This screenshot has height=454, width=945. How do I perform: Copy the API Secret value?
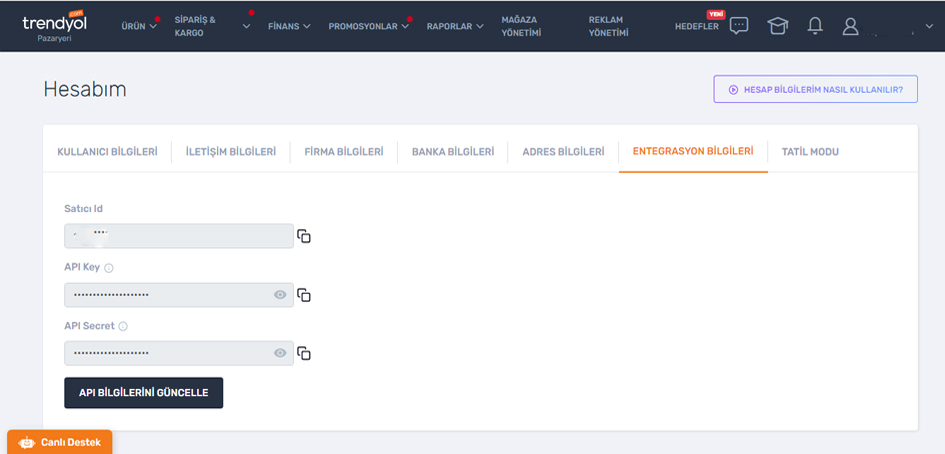[304, 353]
